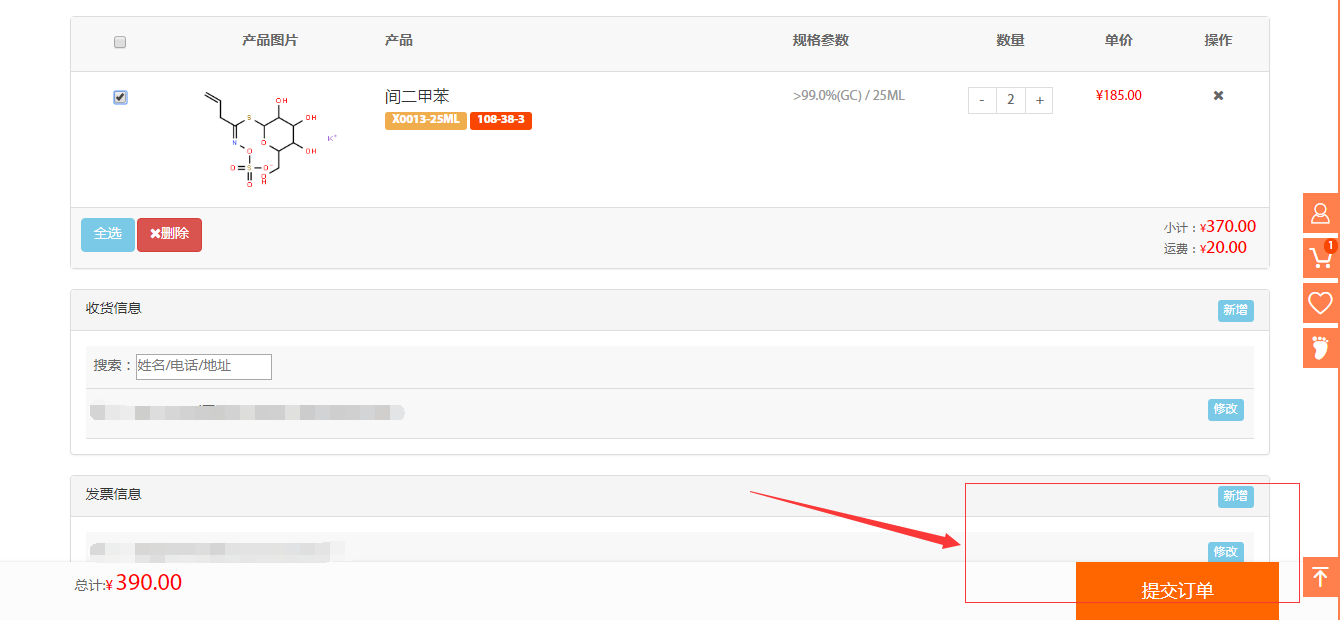
Task: Click the back-to-top arrow icon
Action: coord(1320,577)
